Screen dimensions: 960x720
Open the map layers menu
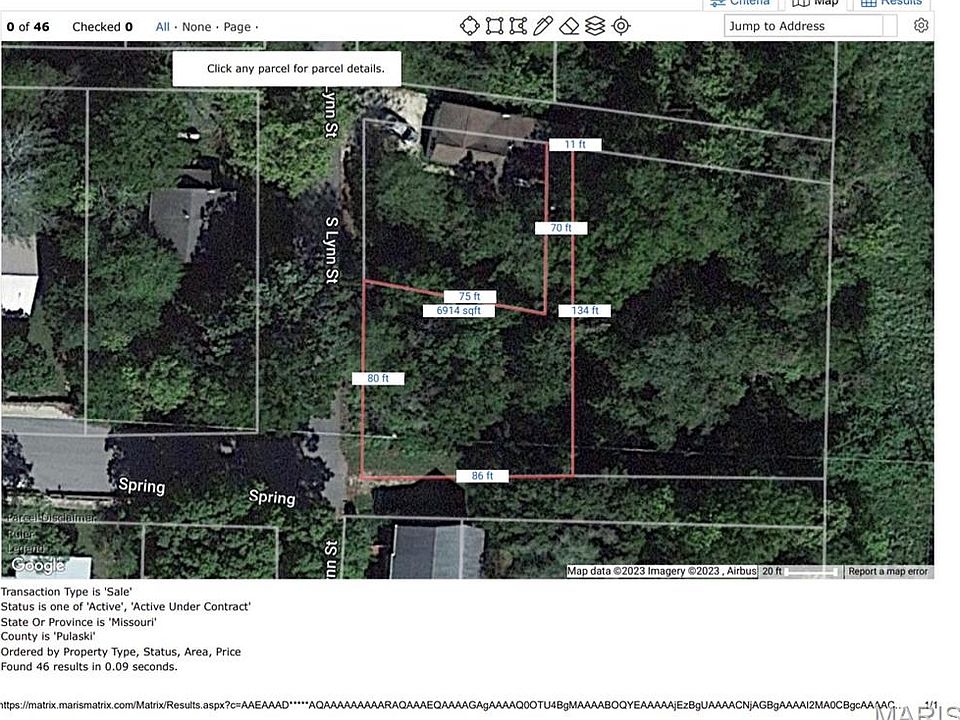tap(595, 26)
